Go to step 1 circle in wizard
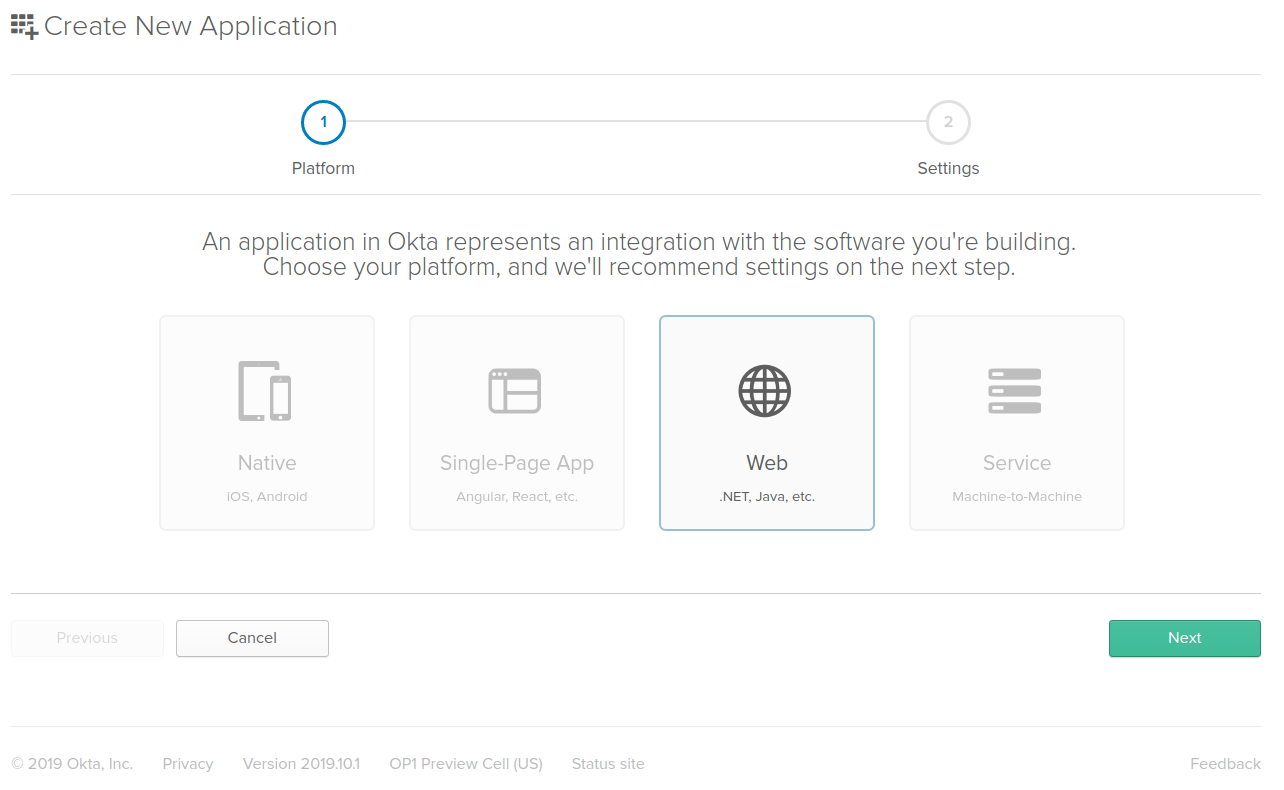 [323, 123]
